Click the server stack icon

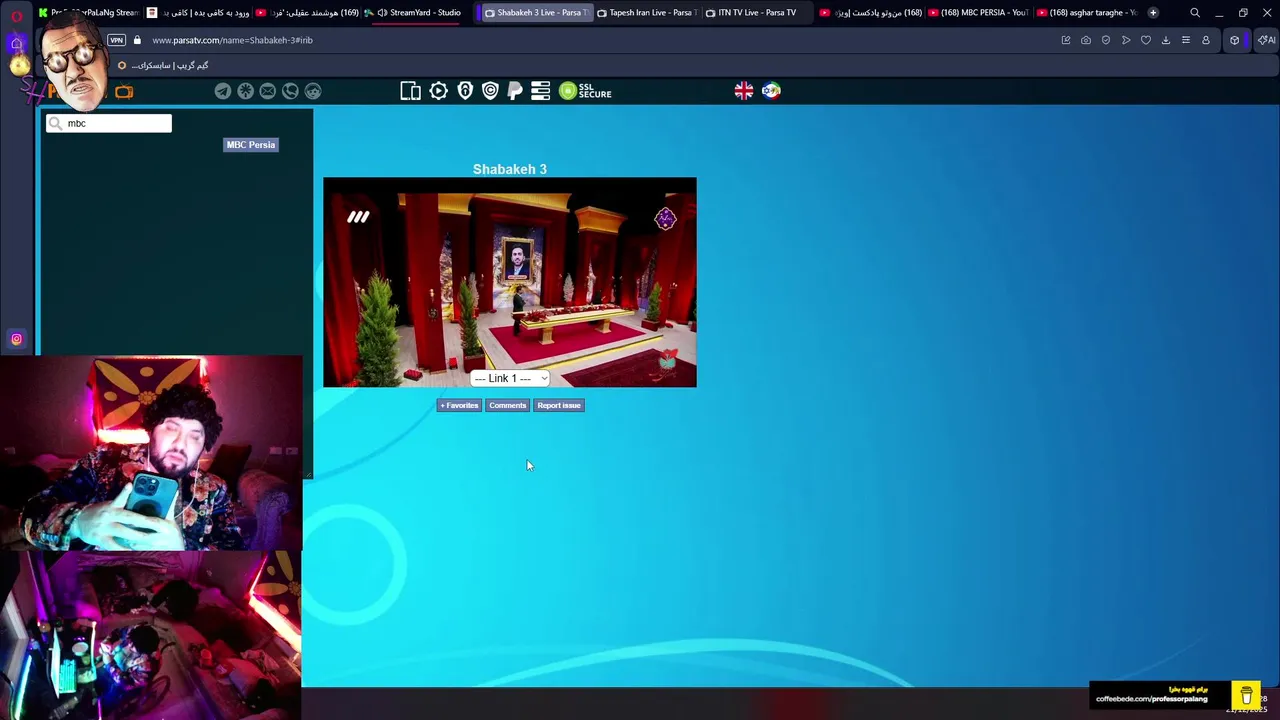coord(541,91)
